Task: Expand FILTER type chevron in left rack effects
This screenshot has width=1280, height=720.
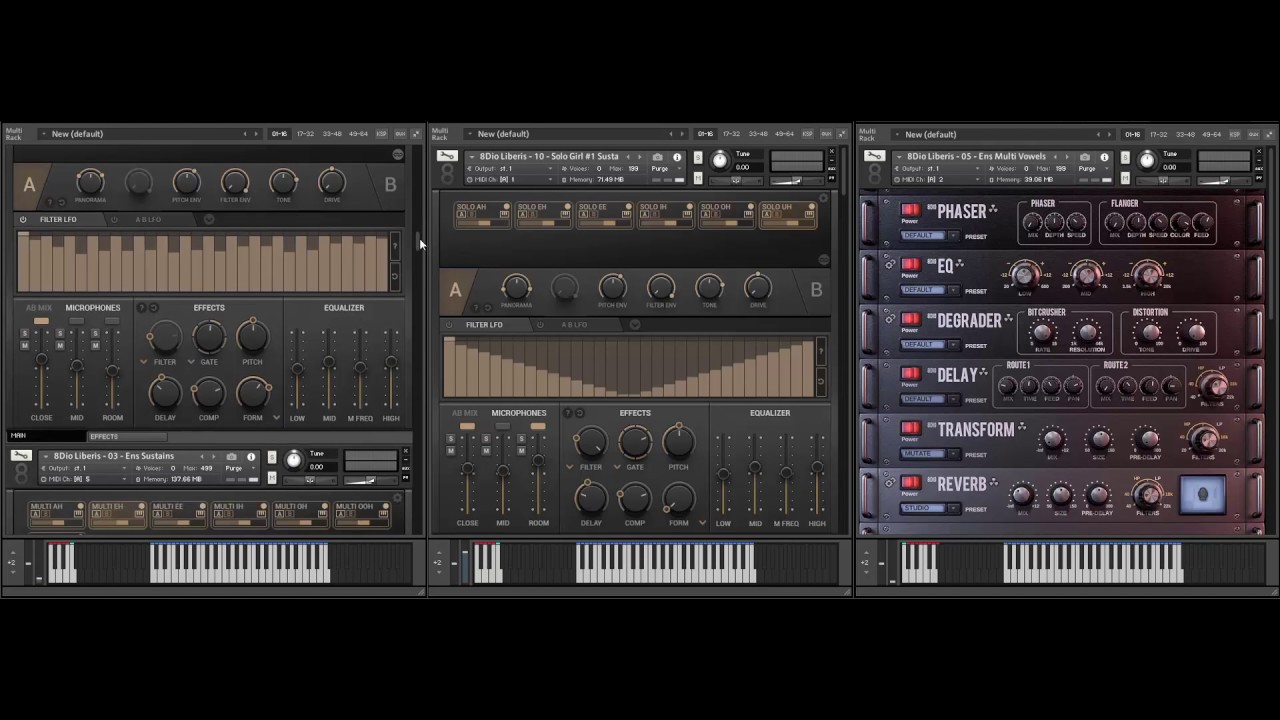Action: pyautogui.click(x=145, y=362)
